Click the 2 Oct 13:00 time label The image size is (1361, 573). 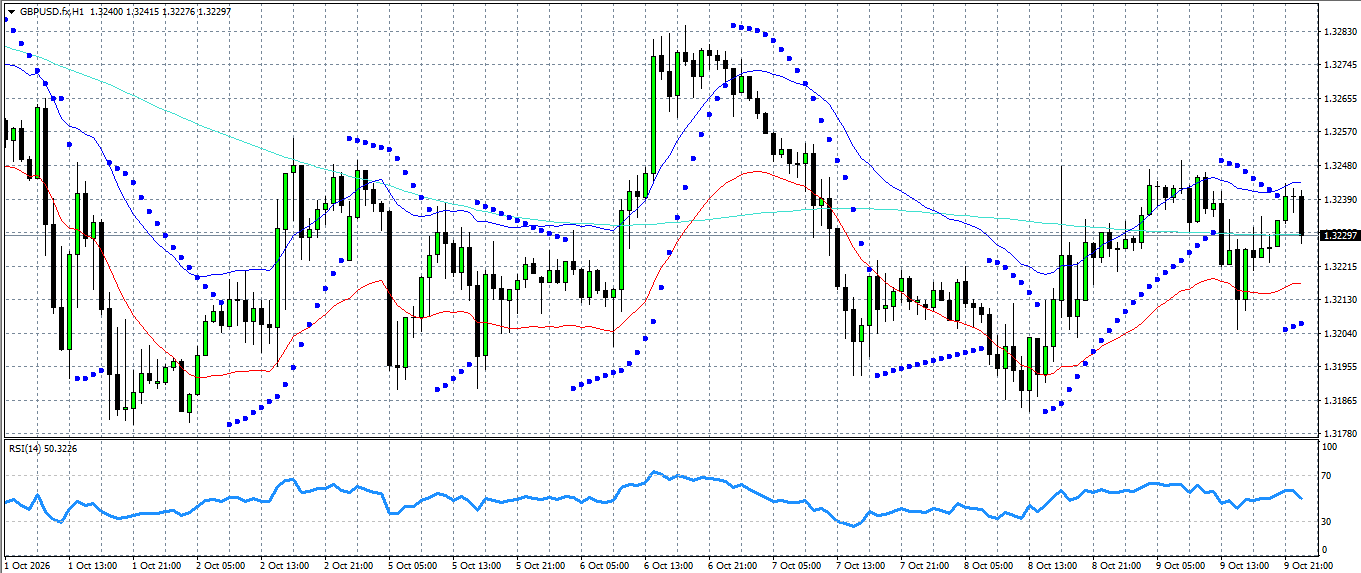click(284, 565)
